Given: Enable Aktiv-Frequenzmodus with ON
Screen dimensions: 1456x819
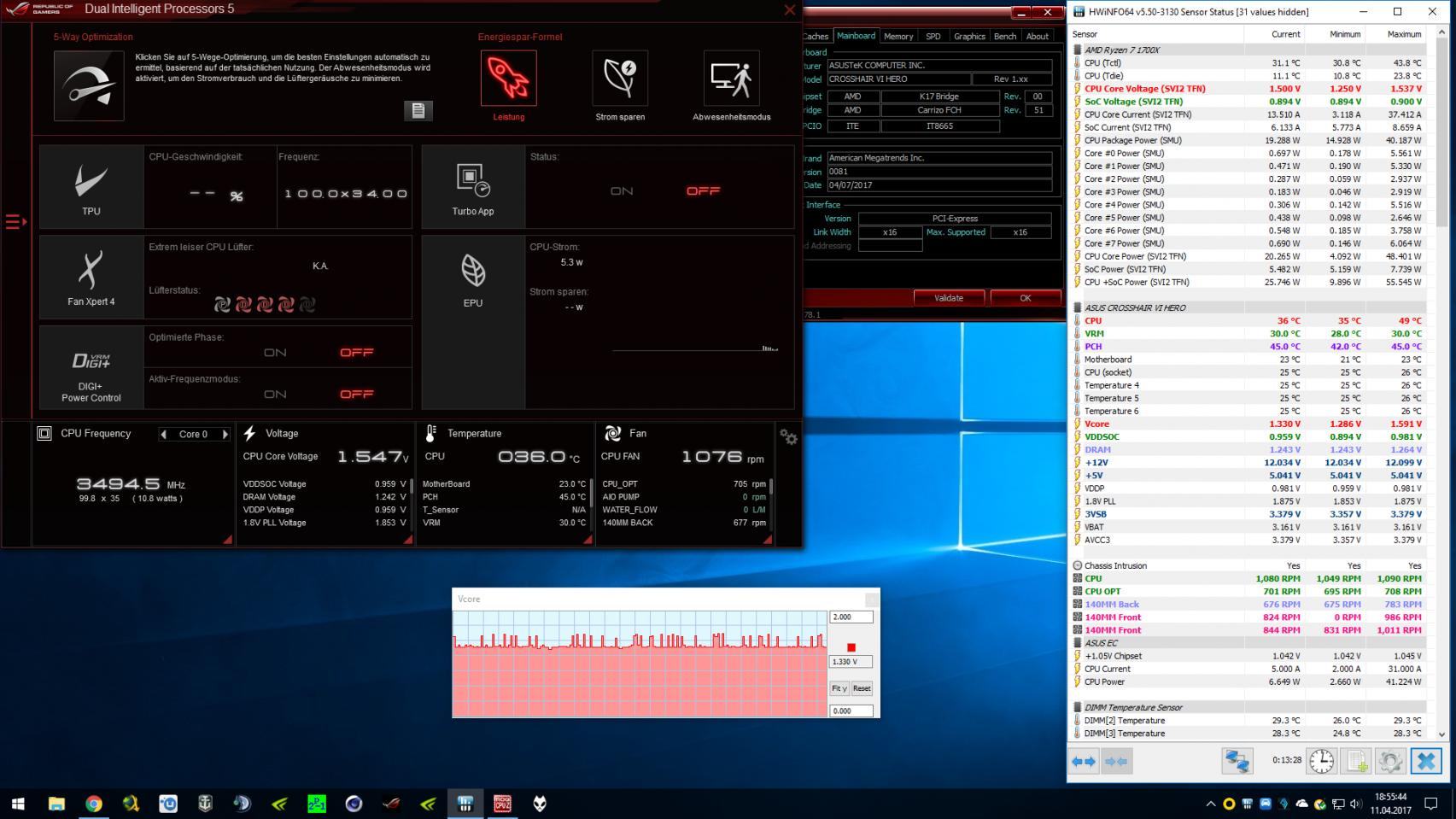Looking at the screenshot, I should (x=275, y=395).
